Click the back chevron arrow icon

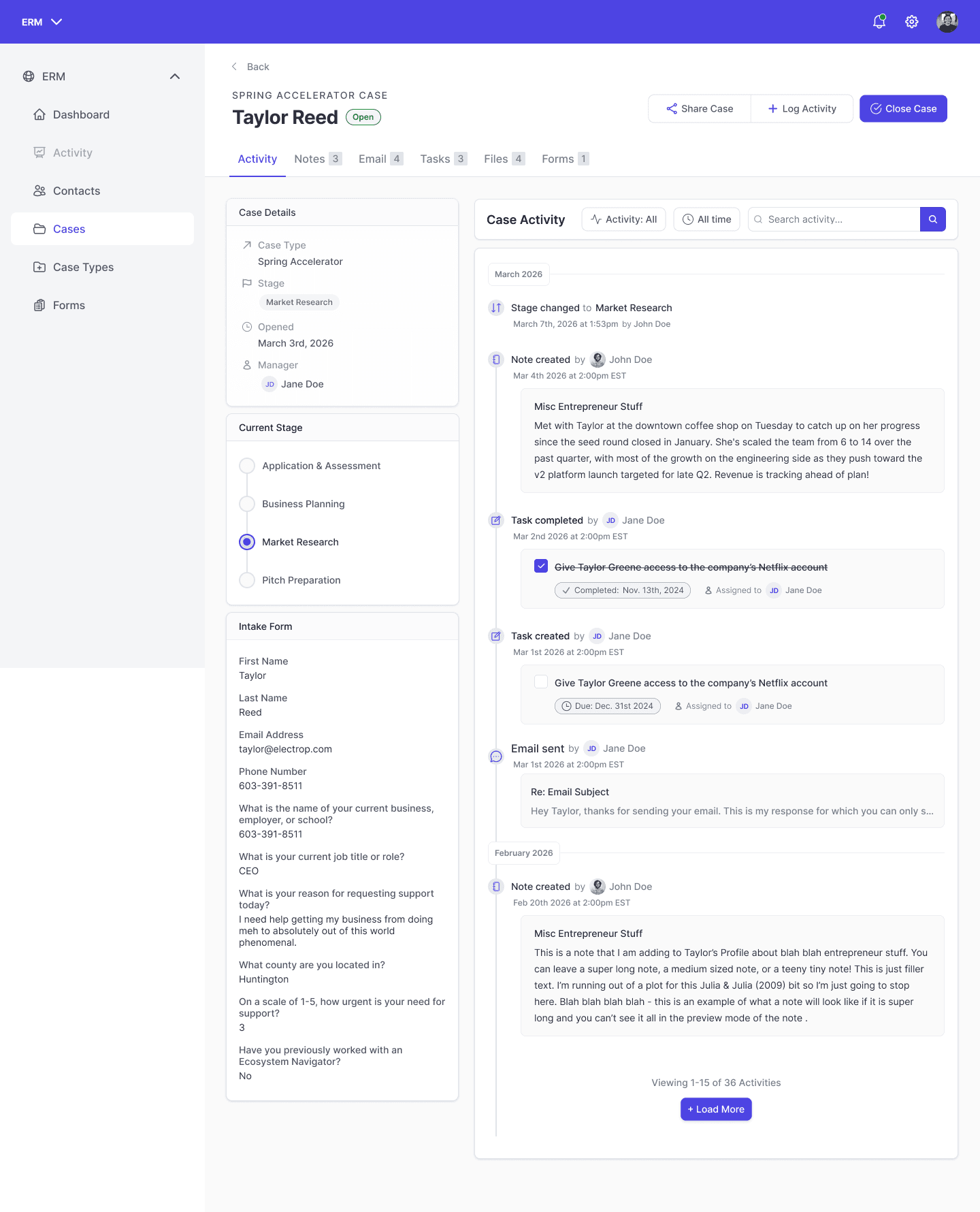[234, 67]
